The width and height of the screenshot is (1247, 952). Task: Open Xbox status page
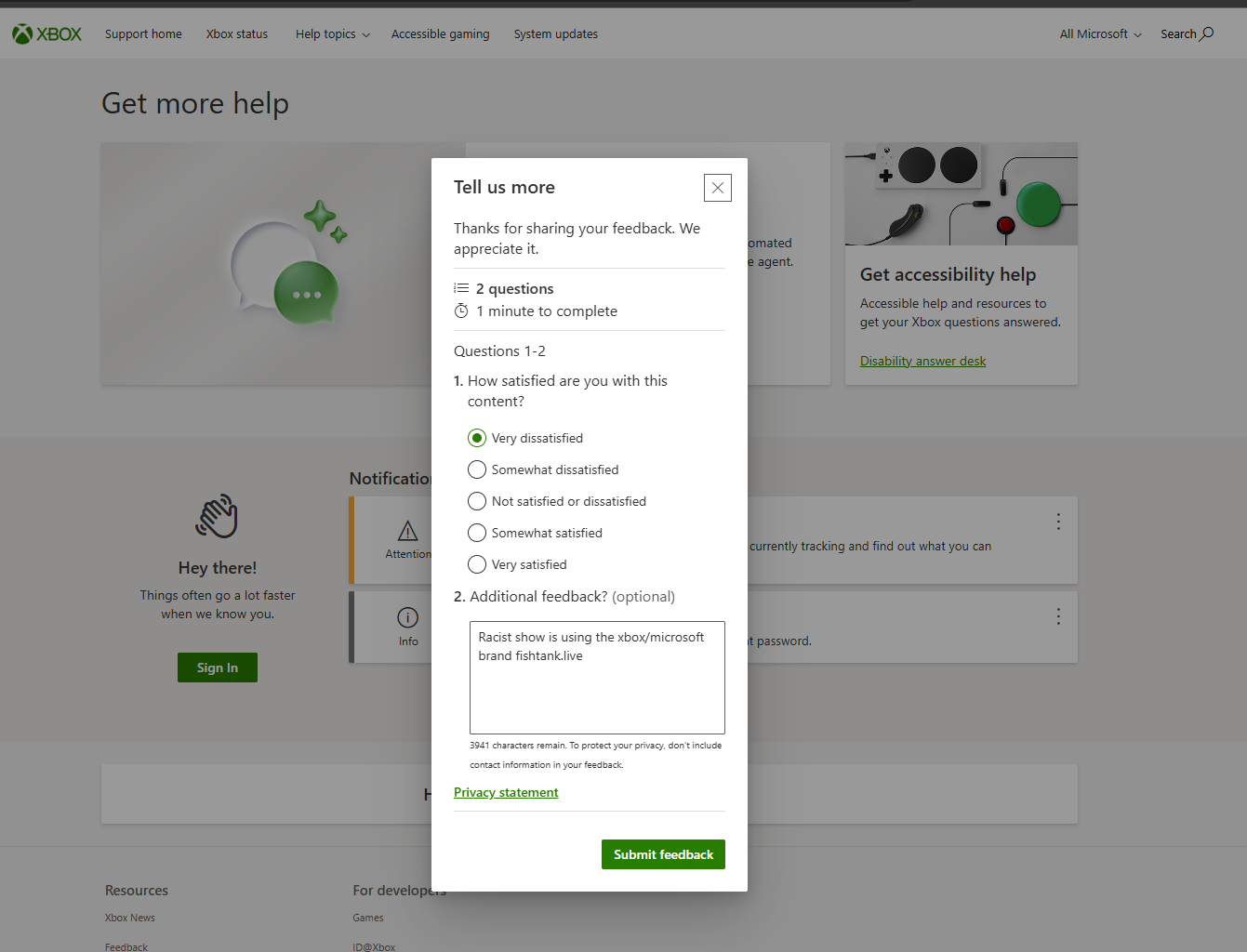pos(237,34)
